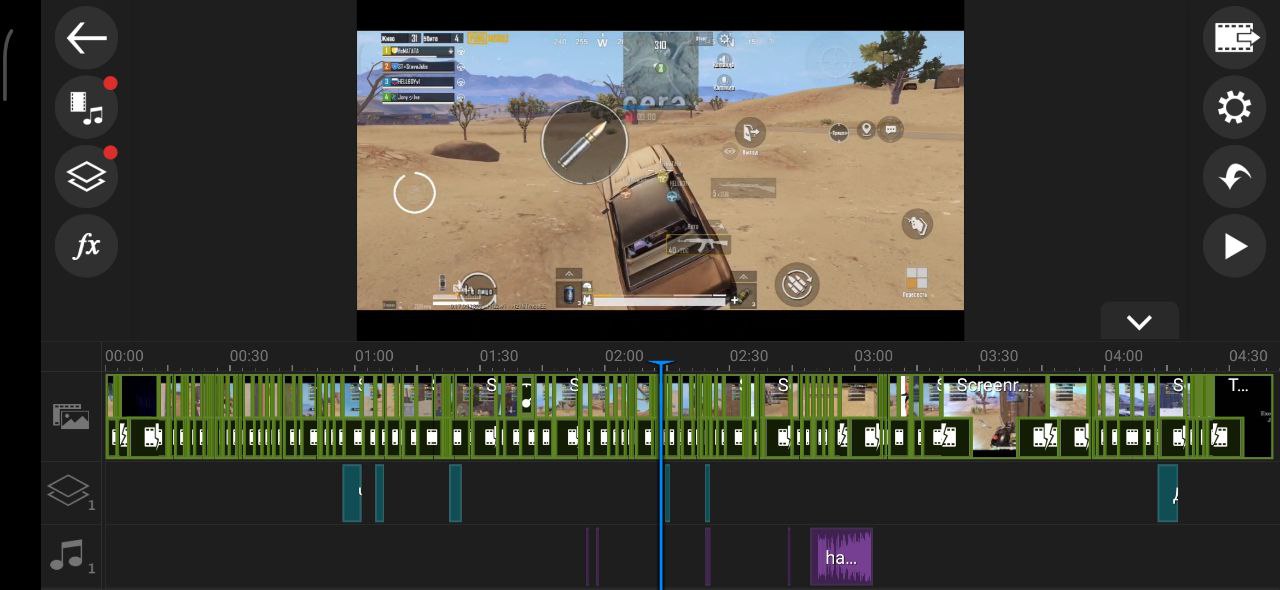Open the media and music import panel
The height and width of the screenshot is (590, 1280).
click(87, 107)
